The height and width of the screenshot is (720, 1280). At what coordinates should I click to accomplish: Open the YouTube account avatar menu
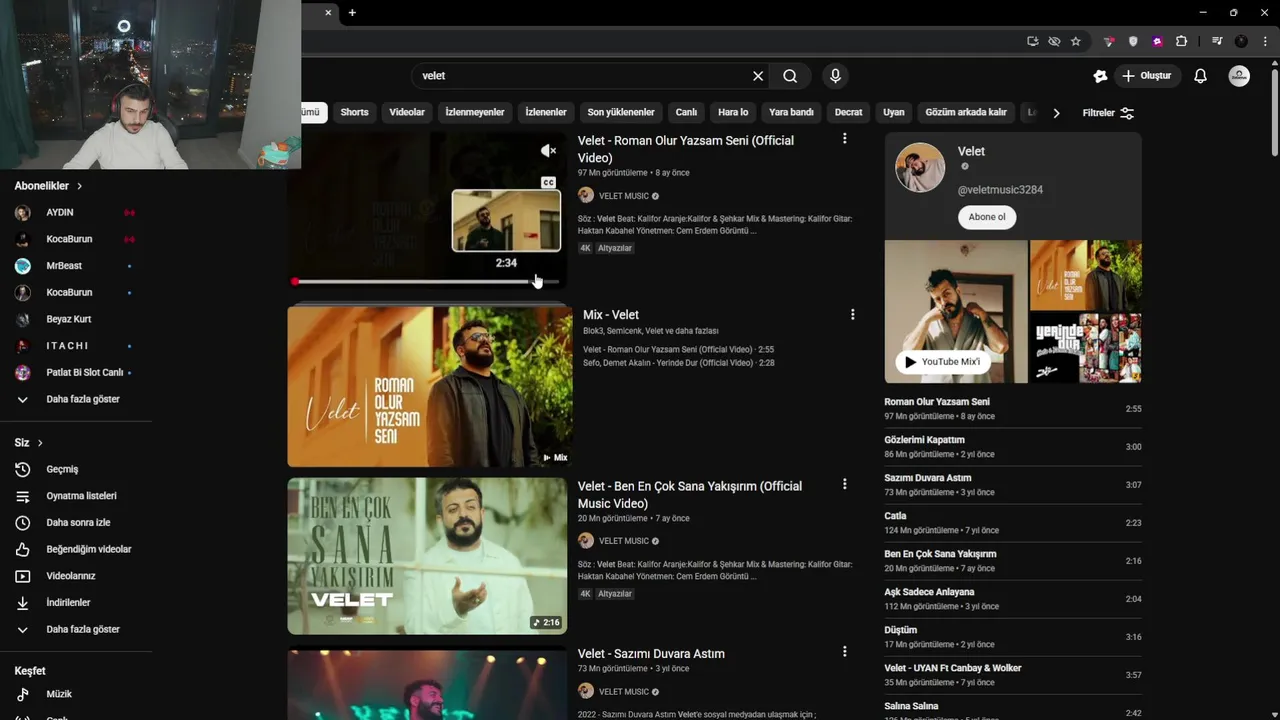click(1239, 76)
